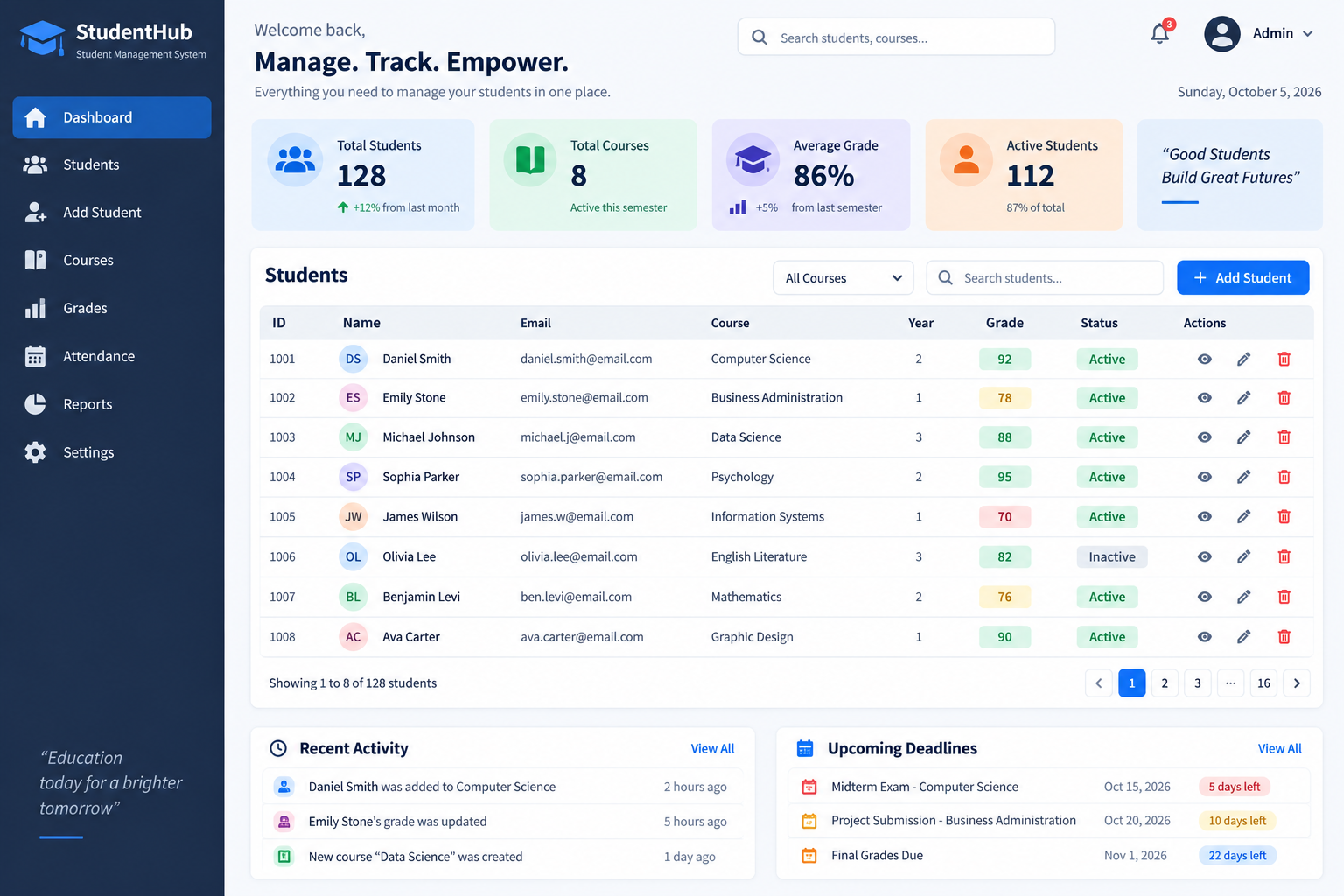Click the top Search students, courses field

pyautogui.click(x=896, y=38)
